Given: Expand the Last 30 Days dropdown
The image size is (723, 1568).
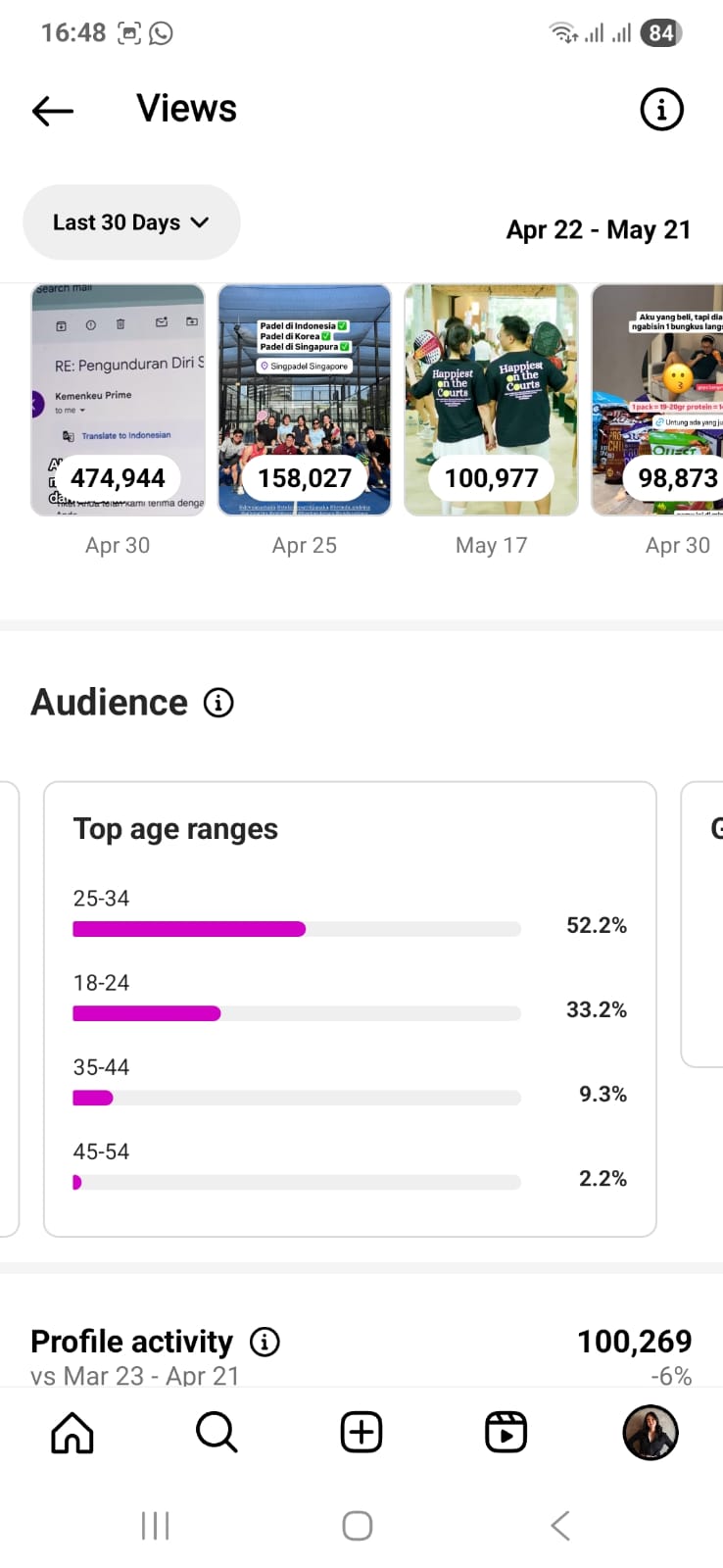Looking at the screenshot, I should click(131, 222).
